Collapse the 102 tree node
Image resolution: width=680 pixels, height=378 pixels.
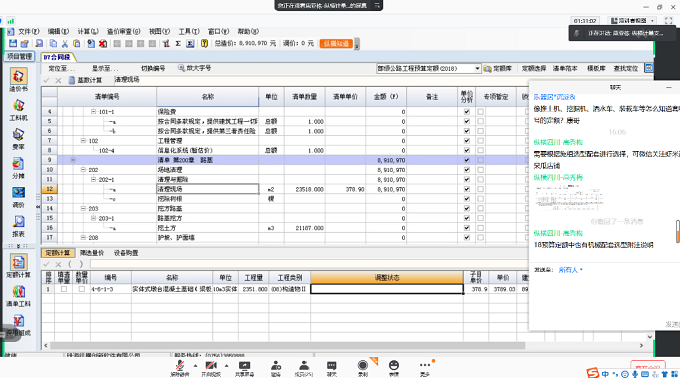click(83, 141)
